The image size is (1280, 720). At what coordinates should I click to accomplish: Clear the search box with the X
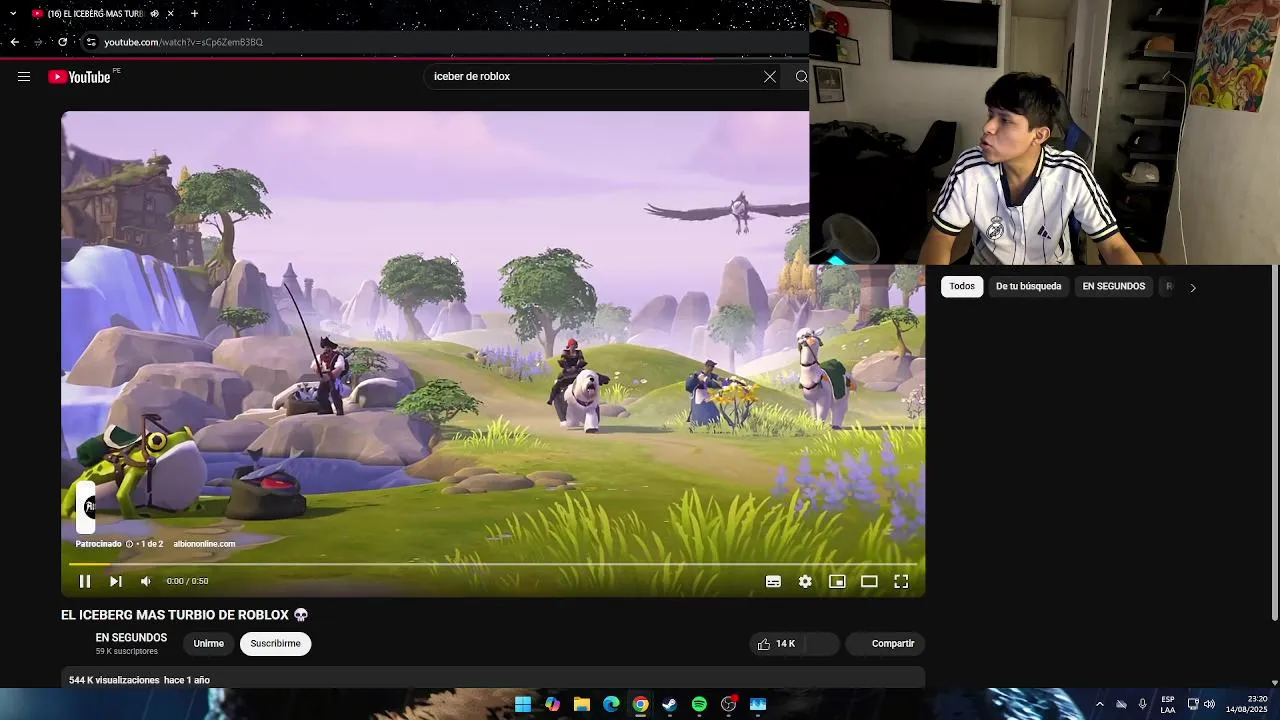(770, 77)
